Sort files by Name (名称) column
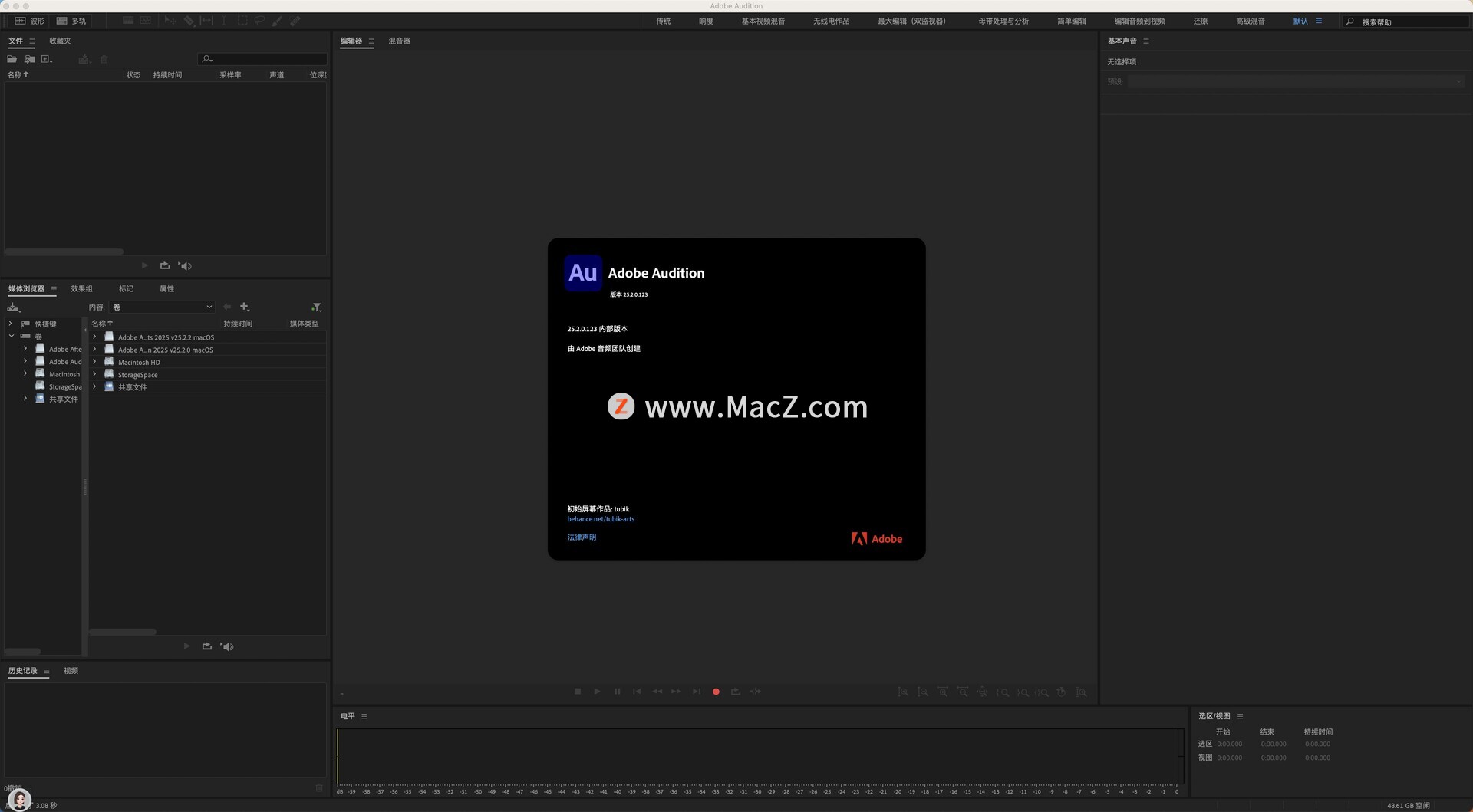The width and height of the screenshot is (1473, 812). click(x=18, y=75)
